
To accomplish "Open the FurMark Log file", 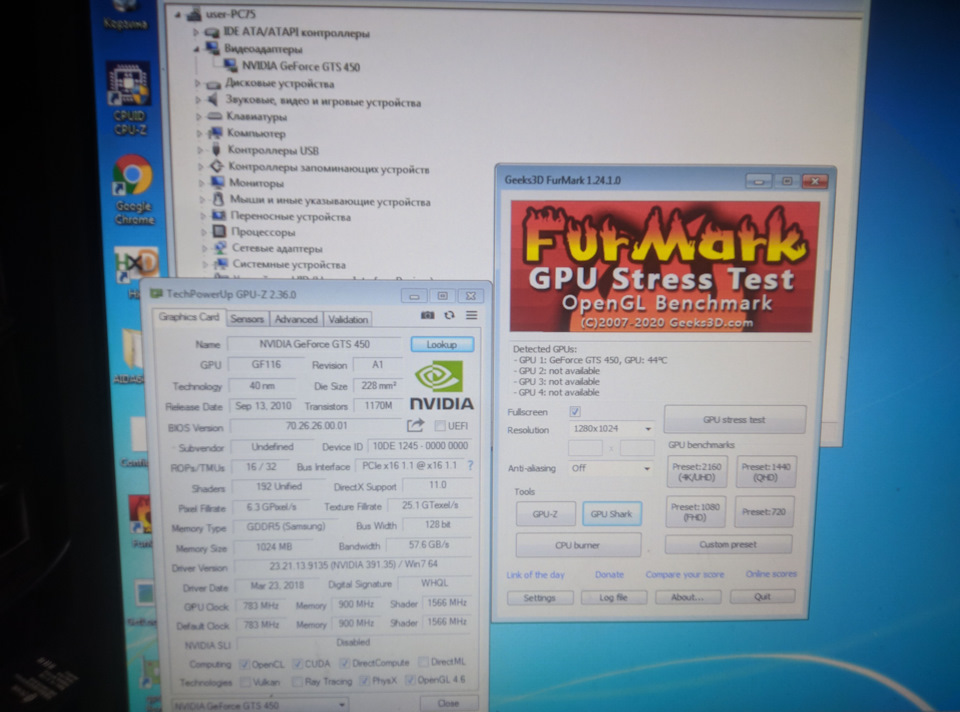I will 613,597.
